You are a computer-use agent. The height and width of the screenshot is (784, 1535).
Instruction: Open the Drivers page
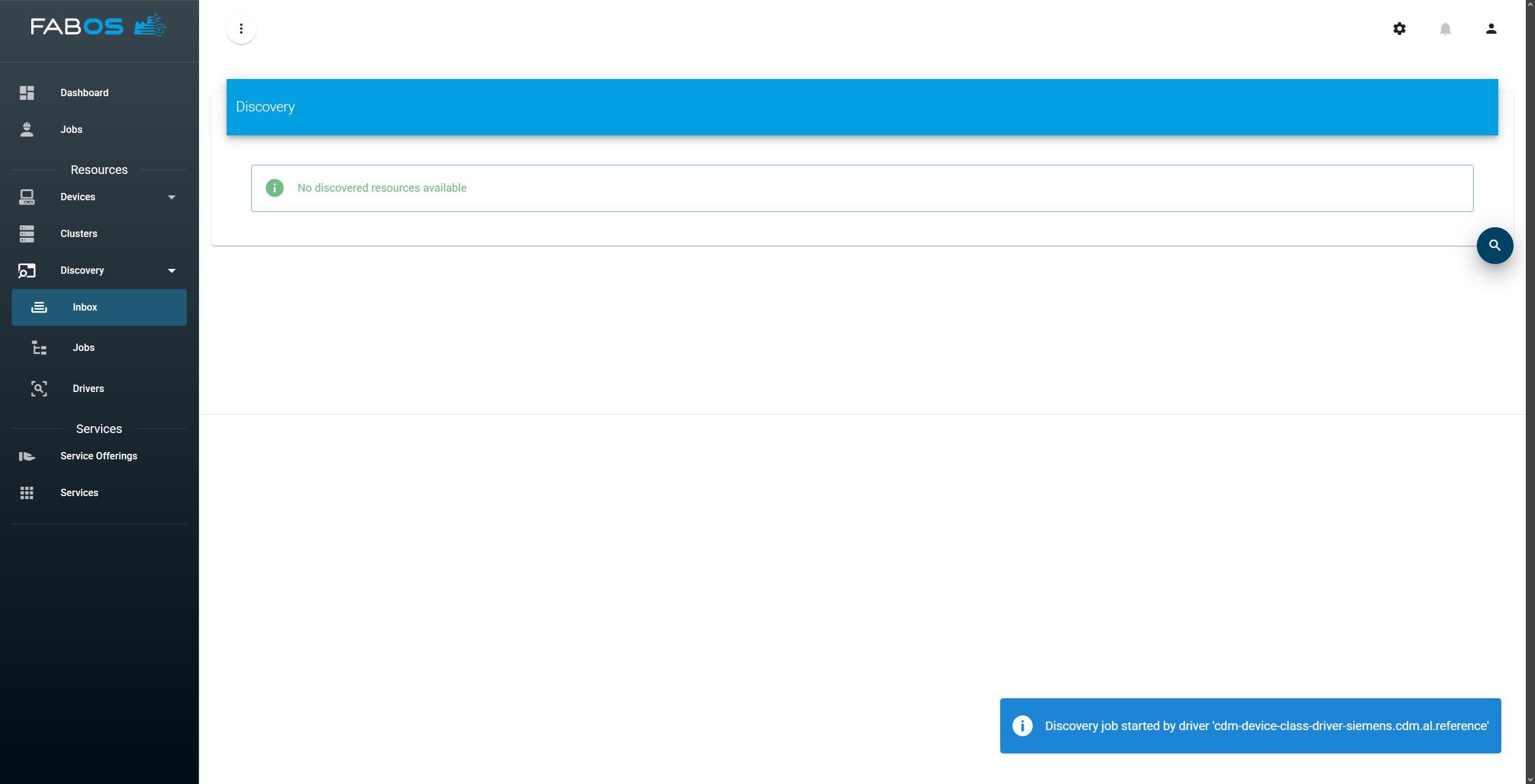point(88,388)
